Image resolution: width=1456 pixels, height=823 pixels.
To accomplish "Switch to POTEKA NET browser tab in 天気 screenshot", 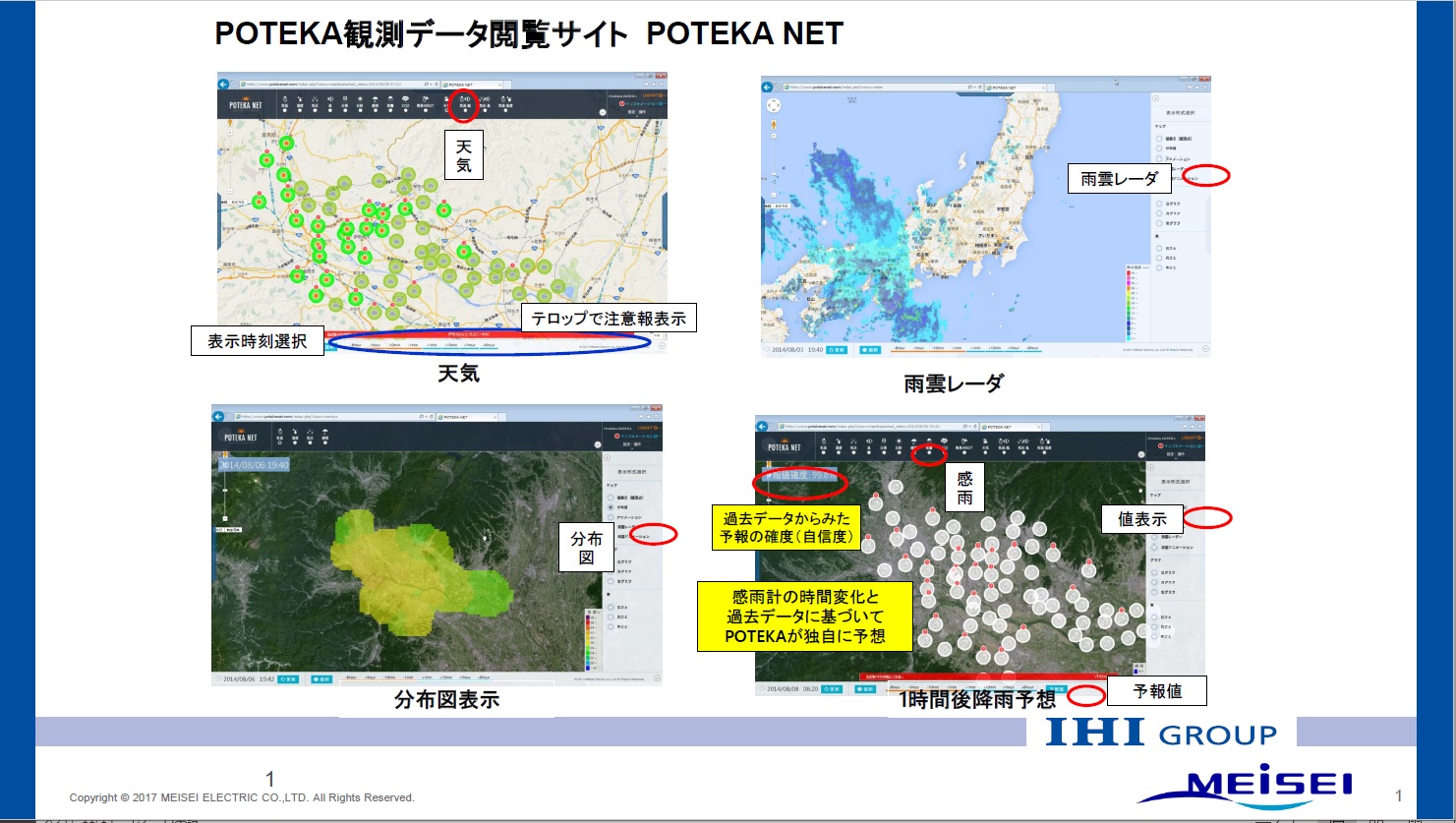I will (474, 85).
